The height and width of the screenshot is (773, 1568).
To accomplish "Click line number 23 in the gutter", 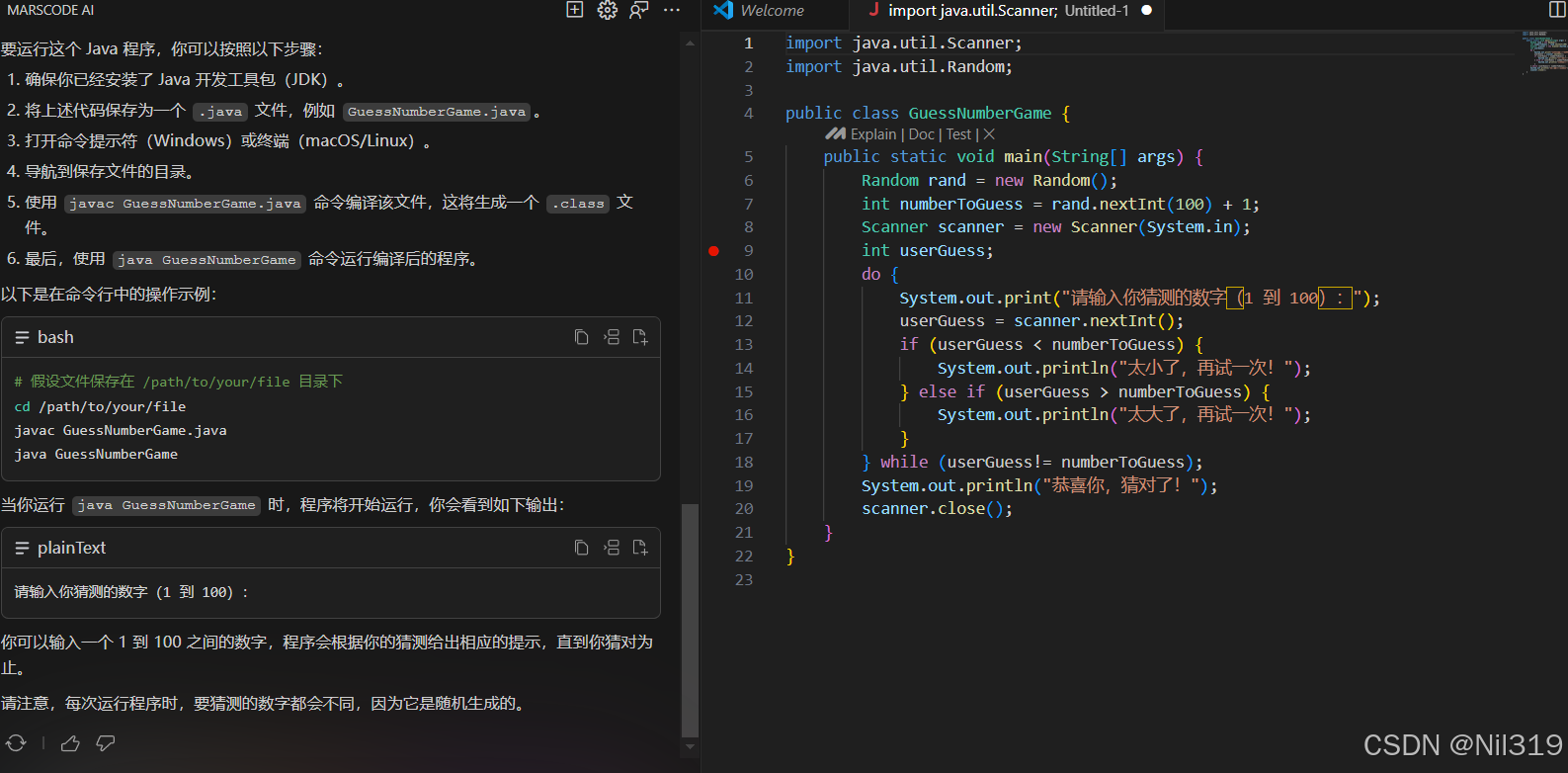I will pos(744,580).
